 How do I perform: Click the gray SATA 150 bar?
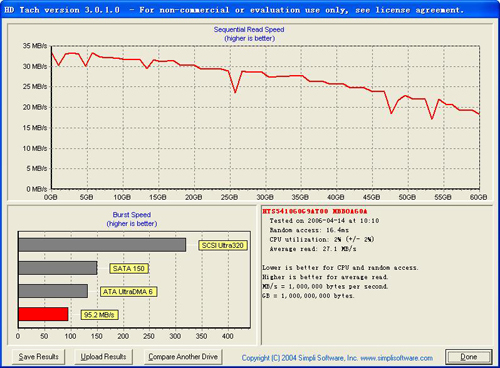(58, 268)
